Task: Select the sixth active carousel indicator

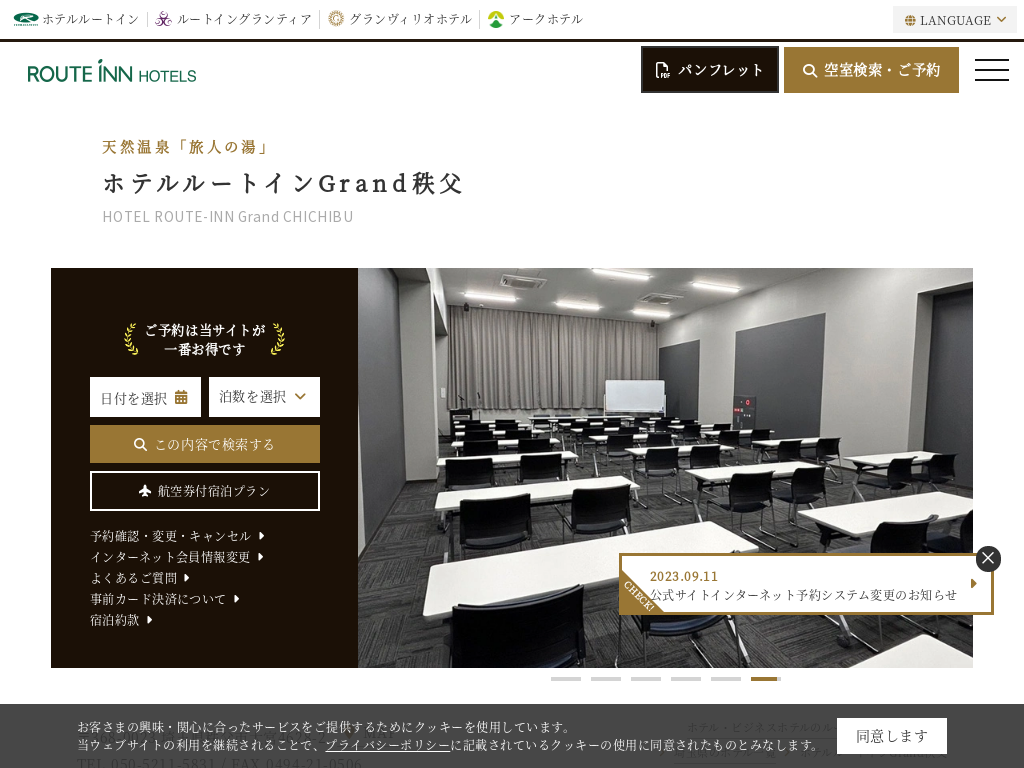Action: [765, 679]
